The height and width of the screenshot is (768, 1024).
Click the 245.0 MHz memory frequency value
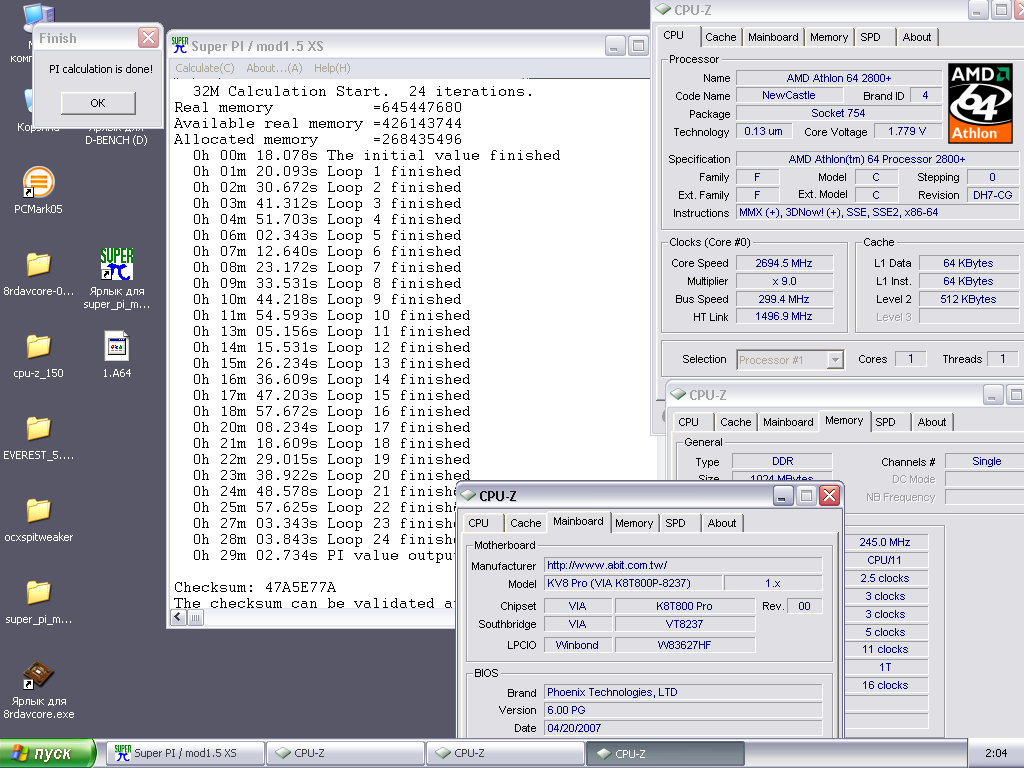[x=885, y=542]
